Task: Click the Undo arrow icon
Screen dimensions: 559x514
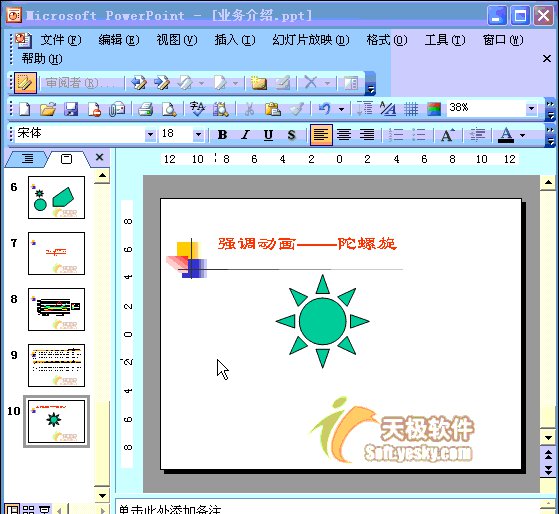Action: coord(324,109)
